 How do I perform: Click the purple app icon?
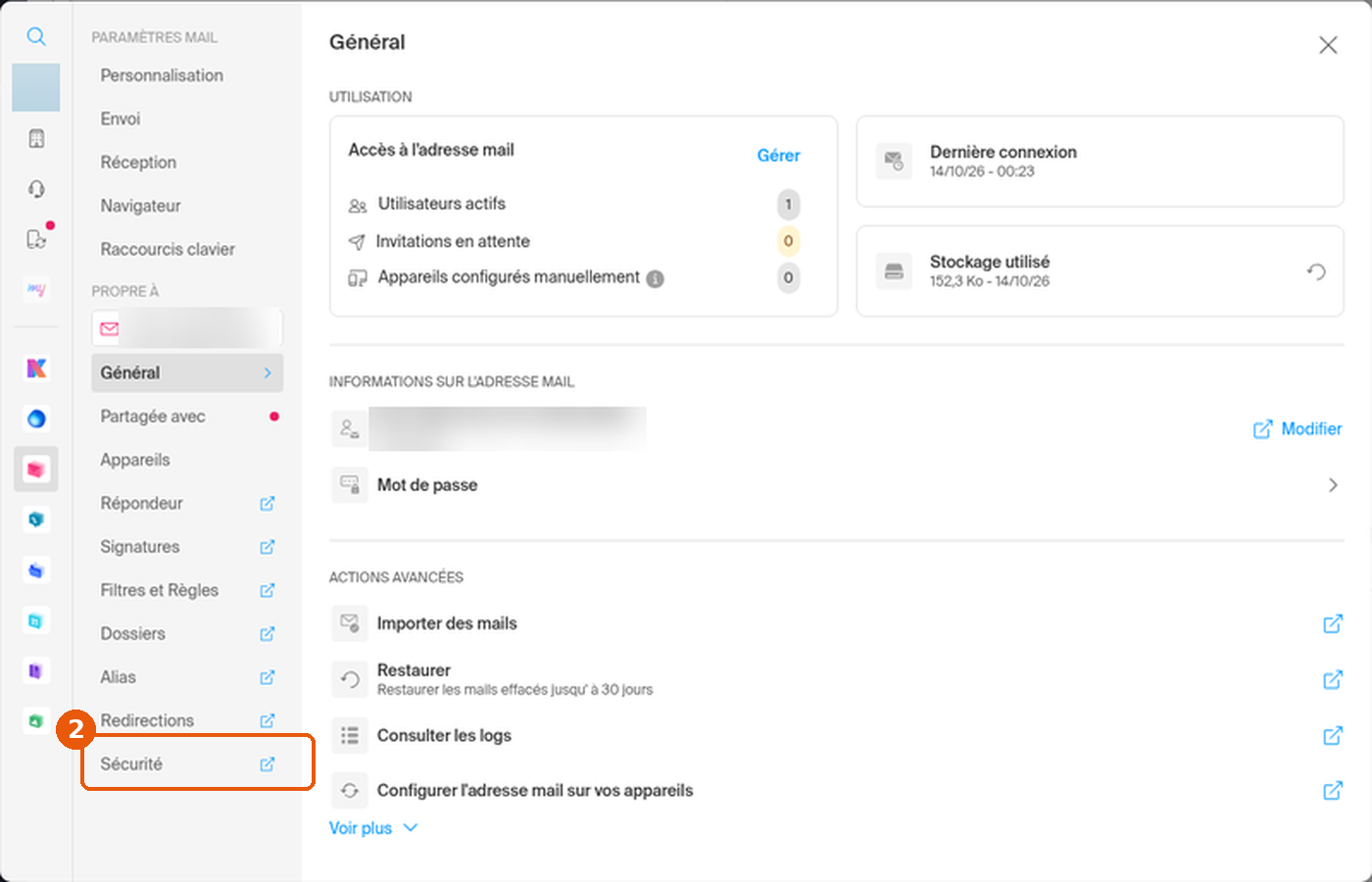[x=36, y=671]
